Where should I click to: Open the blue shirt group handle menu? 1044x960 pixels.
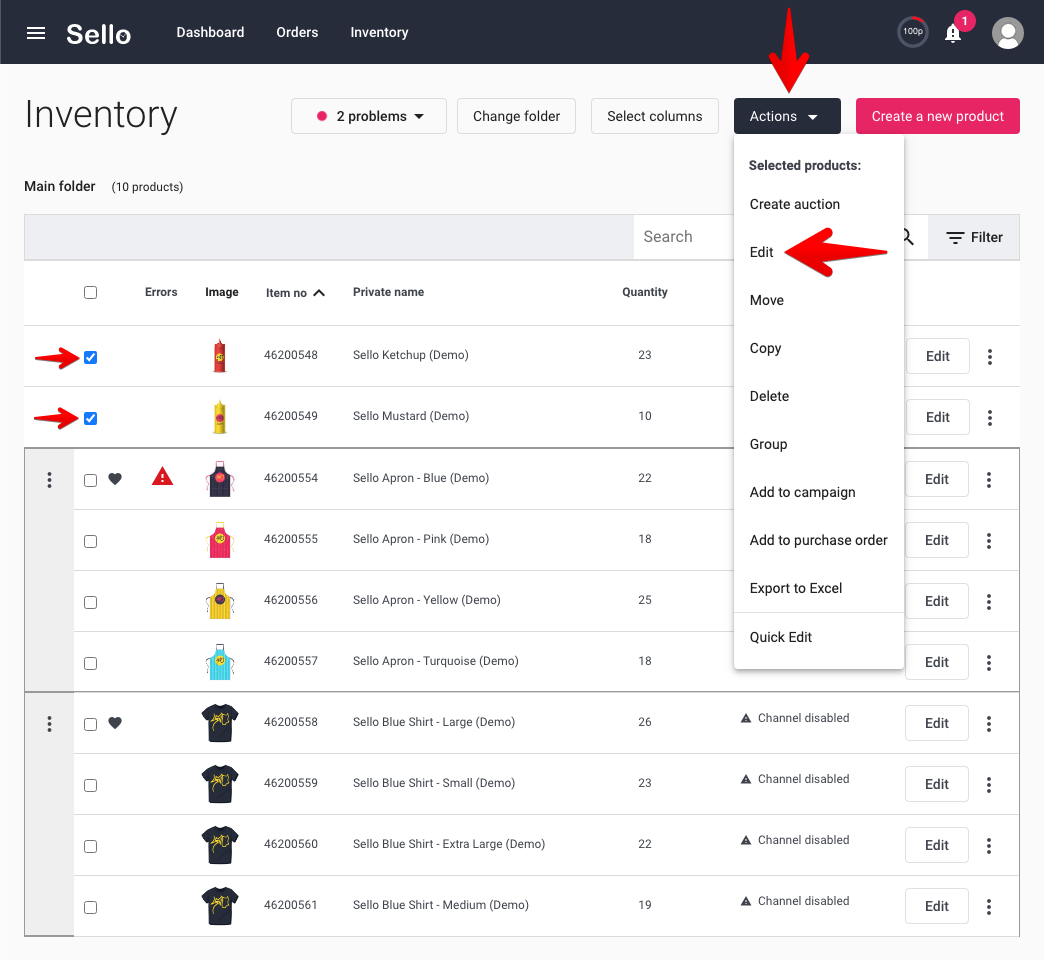(49, 724)
